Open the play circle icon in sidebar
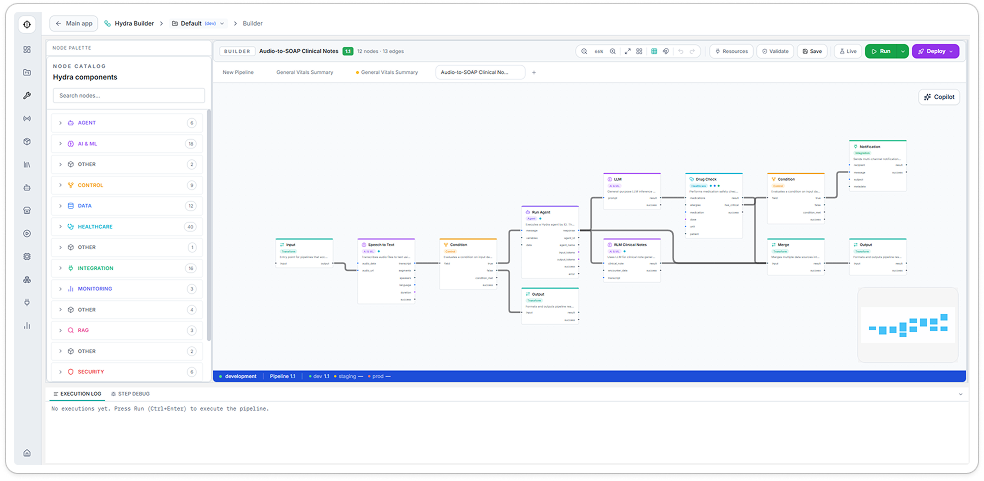984x481 pixels. [27, 233]
